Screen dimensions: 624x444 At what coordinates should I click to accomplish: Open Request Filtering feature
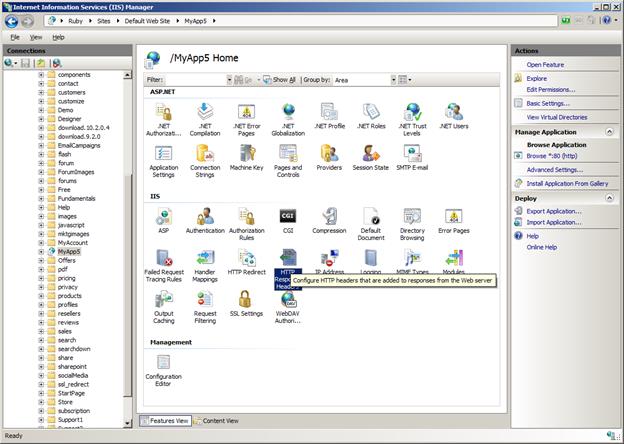coord(205,307)
